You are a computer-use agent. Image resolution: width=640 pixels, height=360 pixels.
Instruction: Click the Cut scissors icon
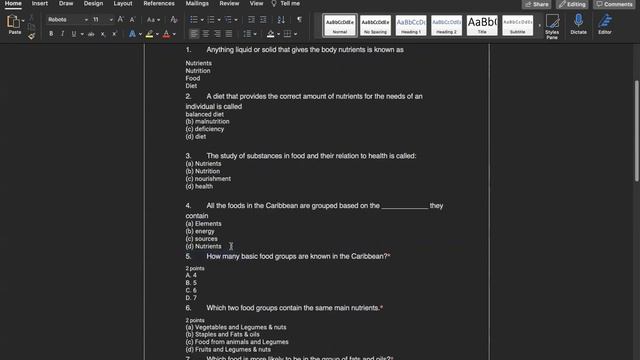point(31,18)
